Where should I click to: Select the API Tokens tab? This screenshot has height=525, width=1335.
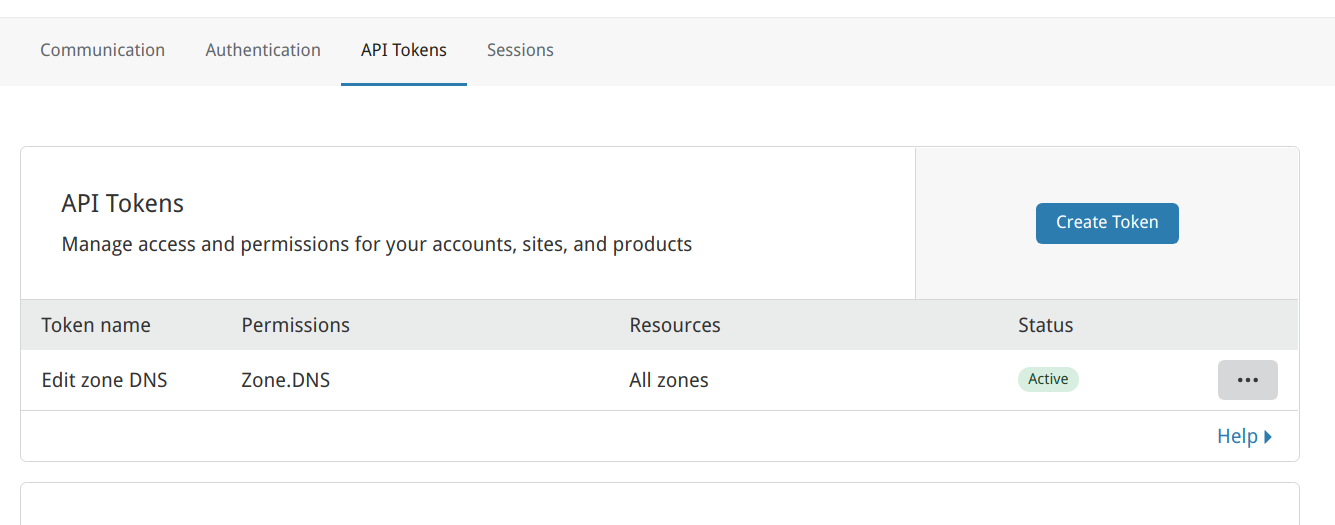point(404,50)
